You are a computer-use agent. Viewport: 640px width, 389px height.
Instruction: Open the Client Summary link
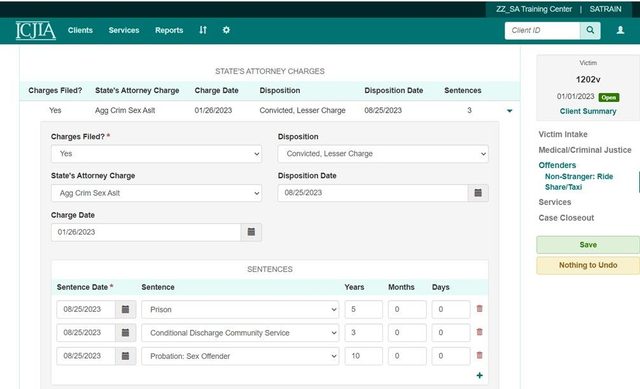click(588, 111)
